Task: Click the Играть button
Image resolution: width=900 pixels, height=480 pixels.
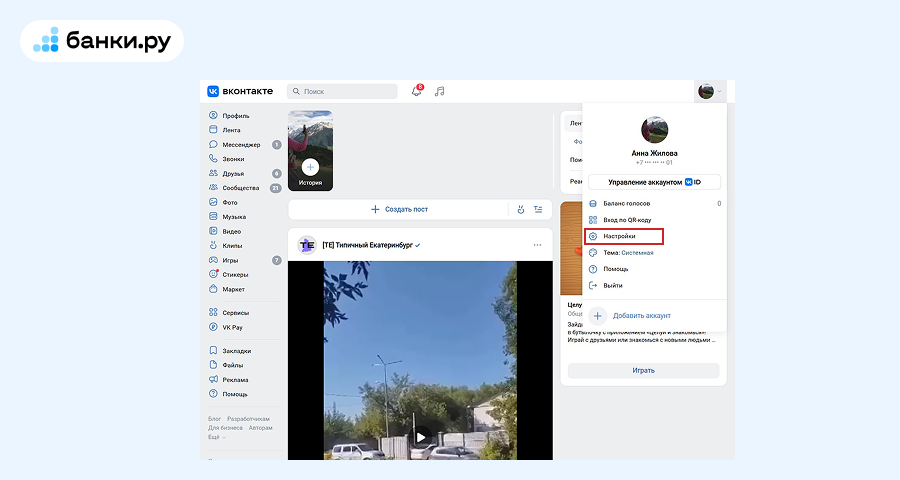Action: pyautogui.click(x=643, y=370)
